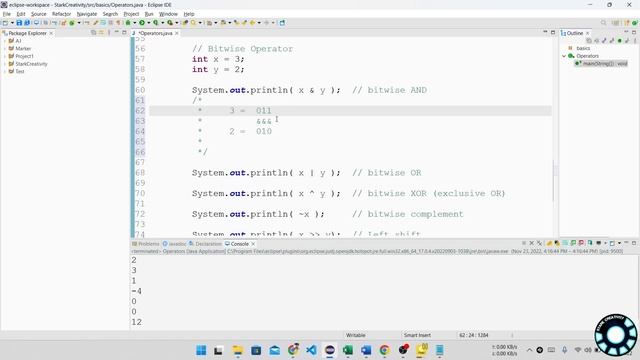
Task: Click the Pin Console icon
Action: pos(590,243)
